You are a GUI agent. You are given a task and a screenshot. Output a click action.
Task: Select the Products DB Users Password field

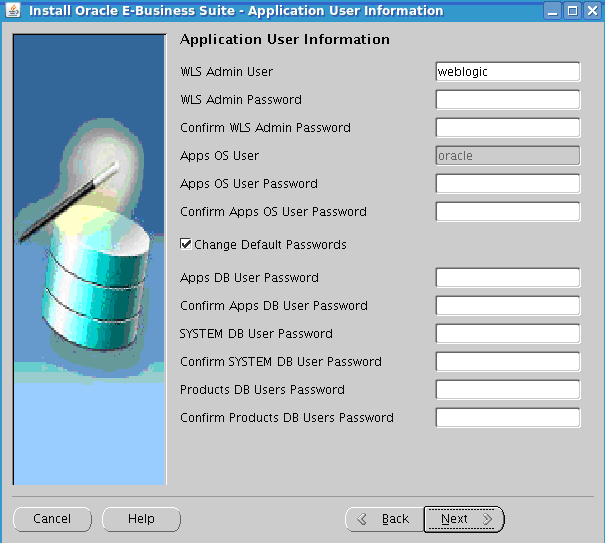coord(508,390)
